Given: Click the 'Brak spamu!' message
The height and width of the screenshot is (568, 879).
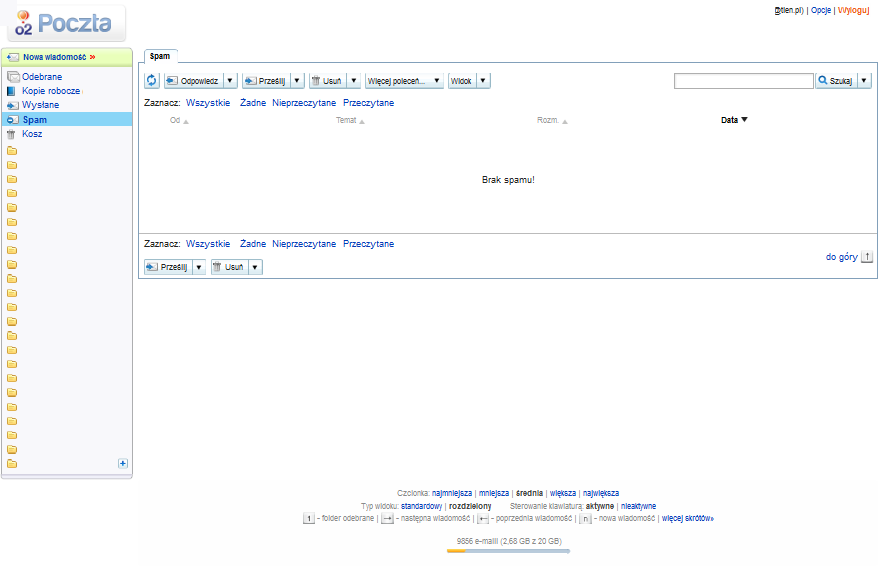Looking at the screenshot, I should [x=508, y=180].
